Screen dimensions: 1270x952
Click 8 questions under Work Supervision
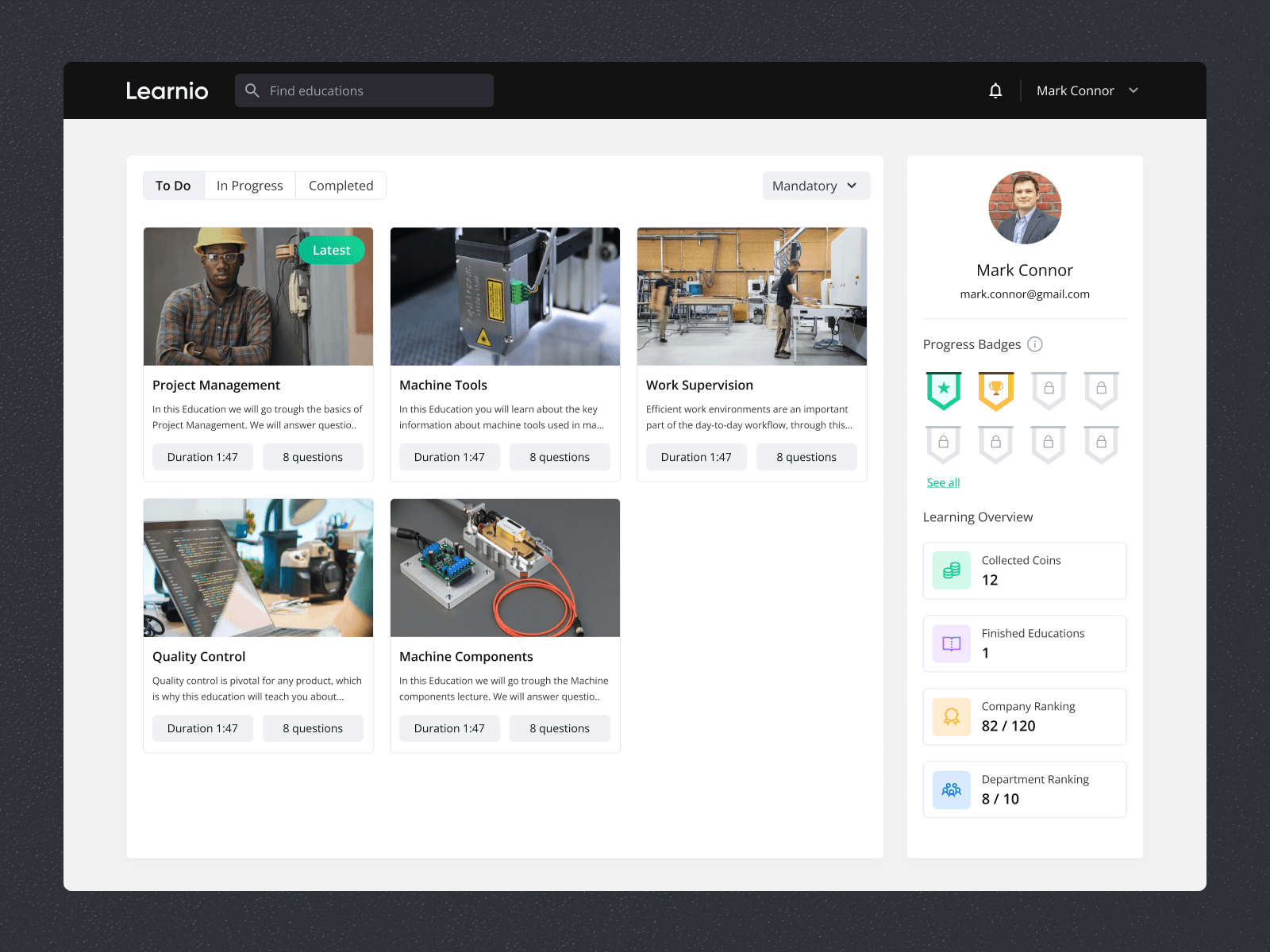(806, 457)
